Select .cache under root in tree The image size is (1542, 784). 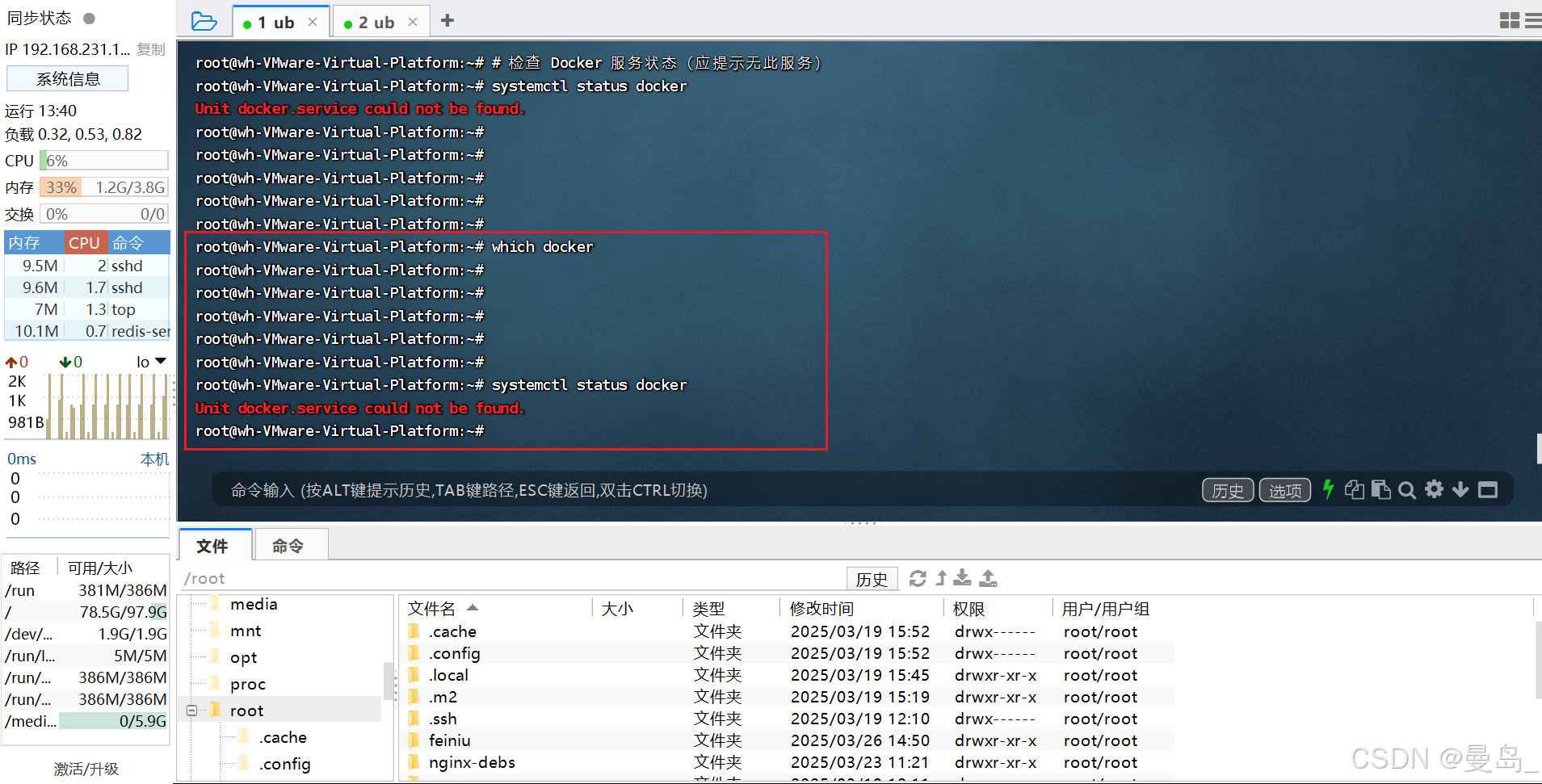[283, 737]
